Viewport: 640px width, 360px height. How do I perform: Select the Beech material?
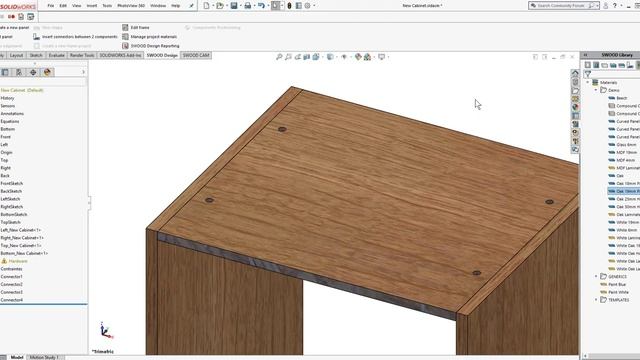[622, 98]
